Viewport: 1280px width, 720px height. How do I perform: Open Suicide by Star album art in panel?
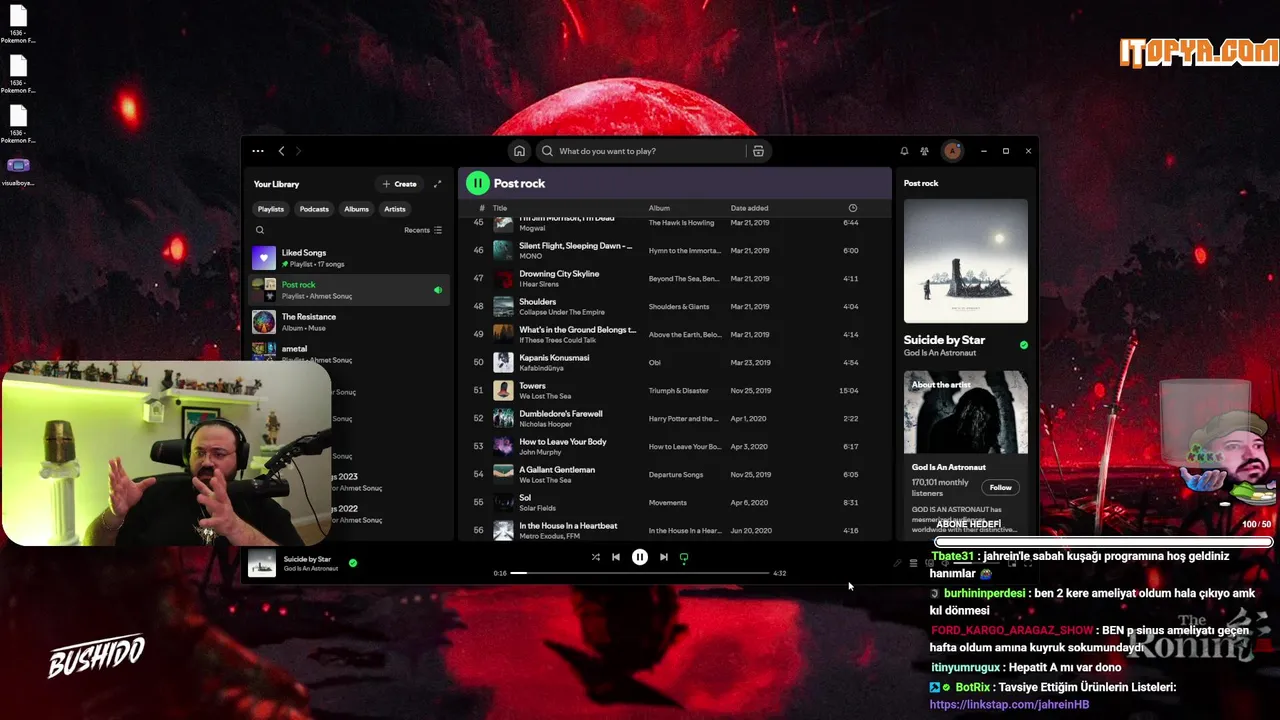coord(966,261)
